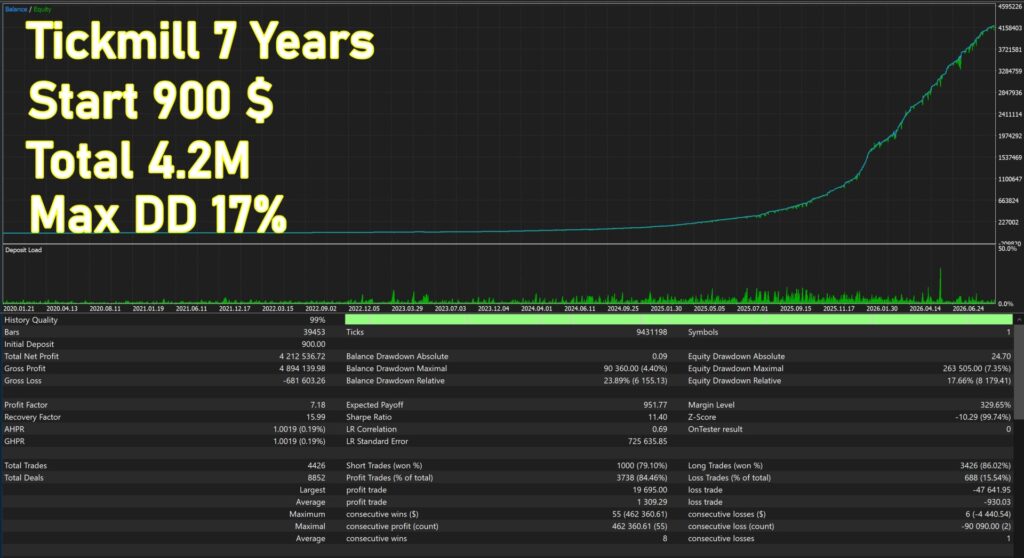Select the Bars value '39453'

point(314,332)
